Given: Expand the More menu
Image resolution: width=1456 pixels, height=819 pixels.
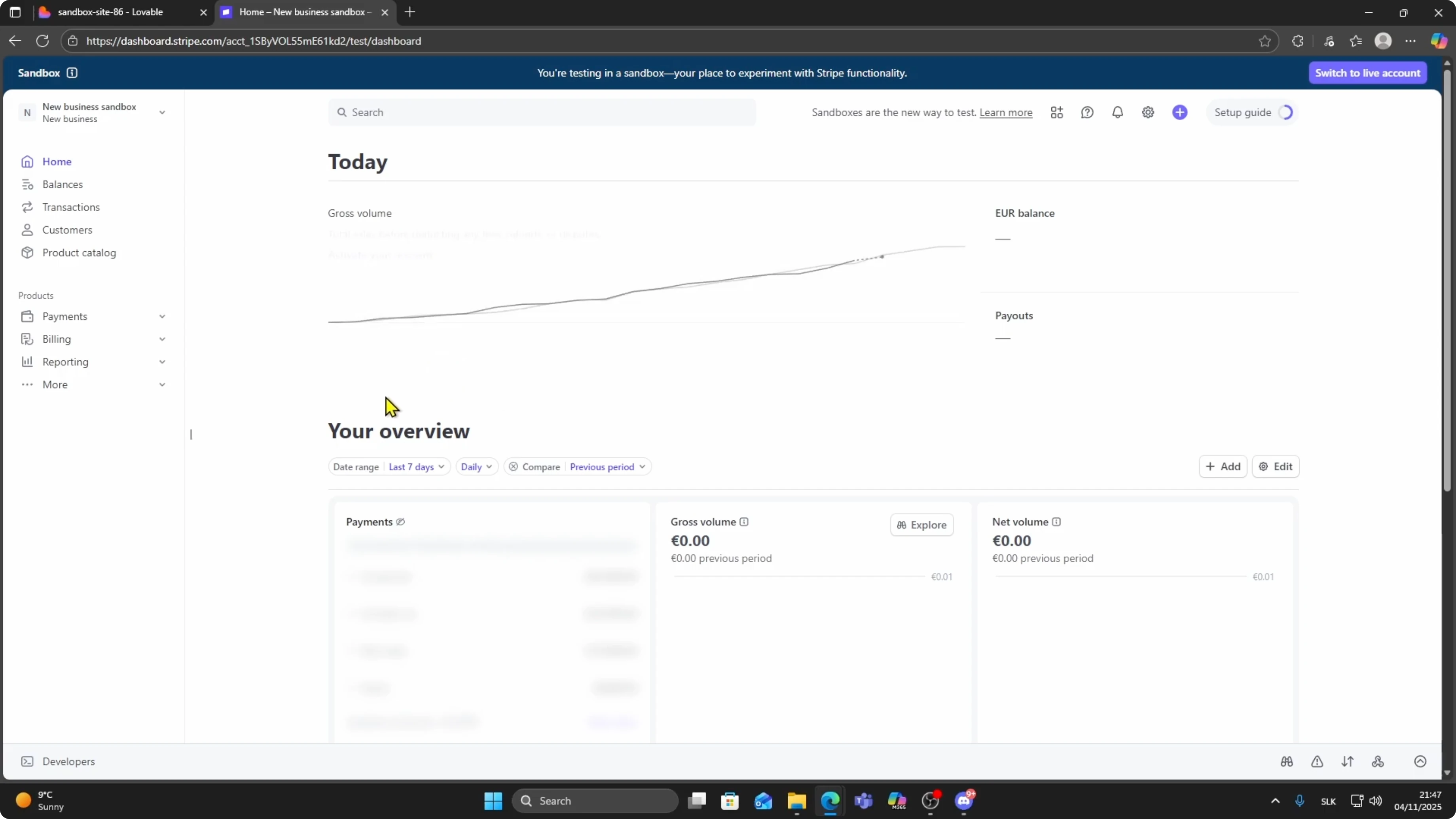Looking at the screenshot, I should 93,384.
